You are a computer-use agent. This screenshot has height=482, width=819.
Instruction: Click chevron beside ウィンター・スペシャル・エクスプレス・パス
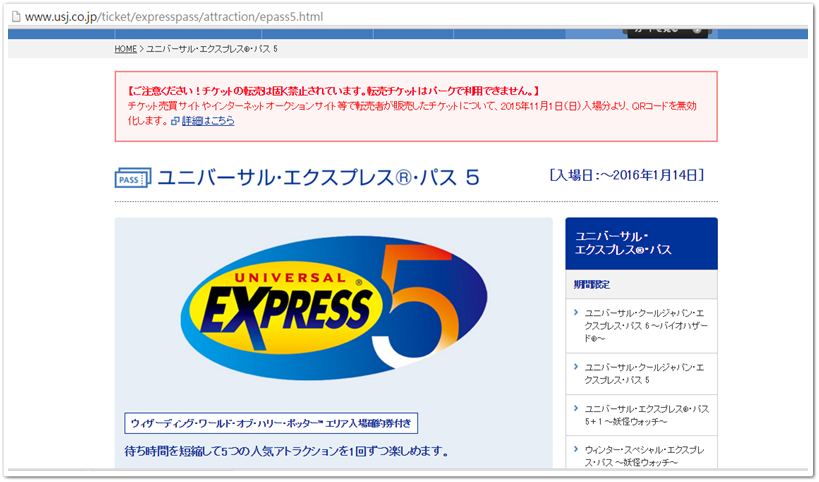(576, 449)
